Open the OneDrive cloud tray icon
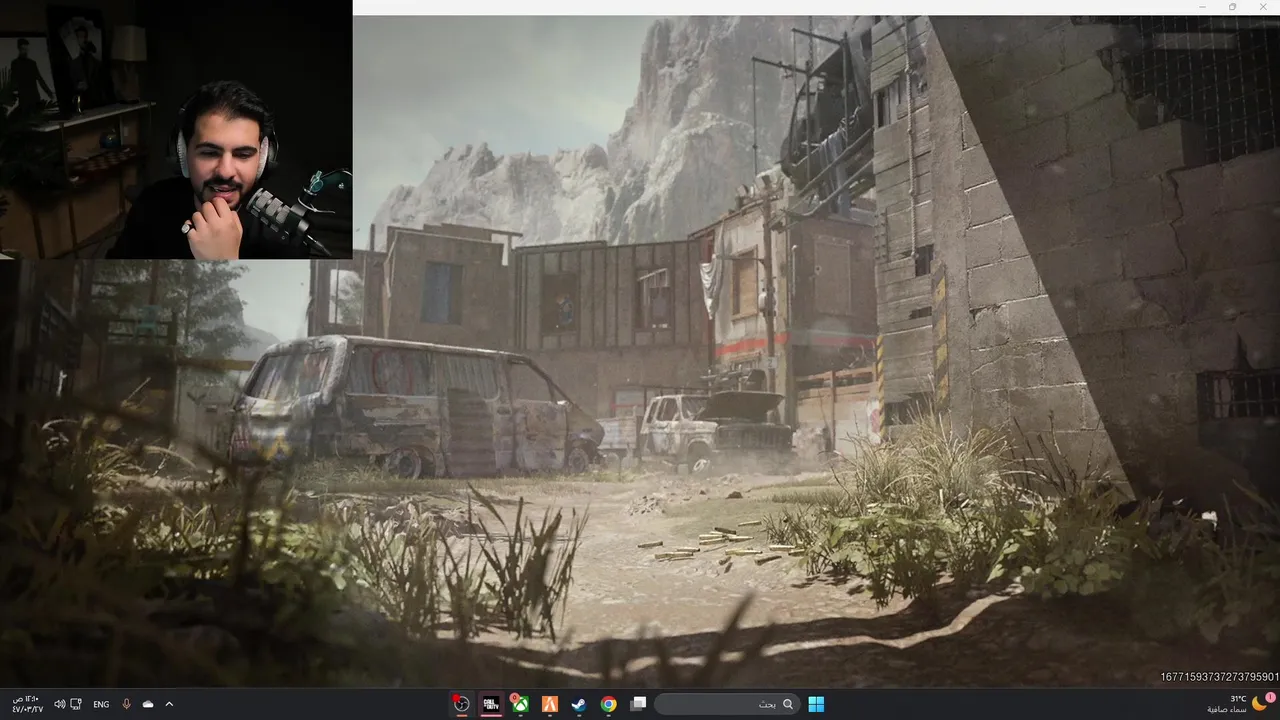1280x720 pixels. click(148, 704)
